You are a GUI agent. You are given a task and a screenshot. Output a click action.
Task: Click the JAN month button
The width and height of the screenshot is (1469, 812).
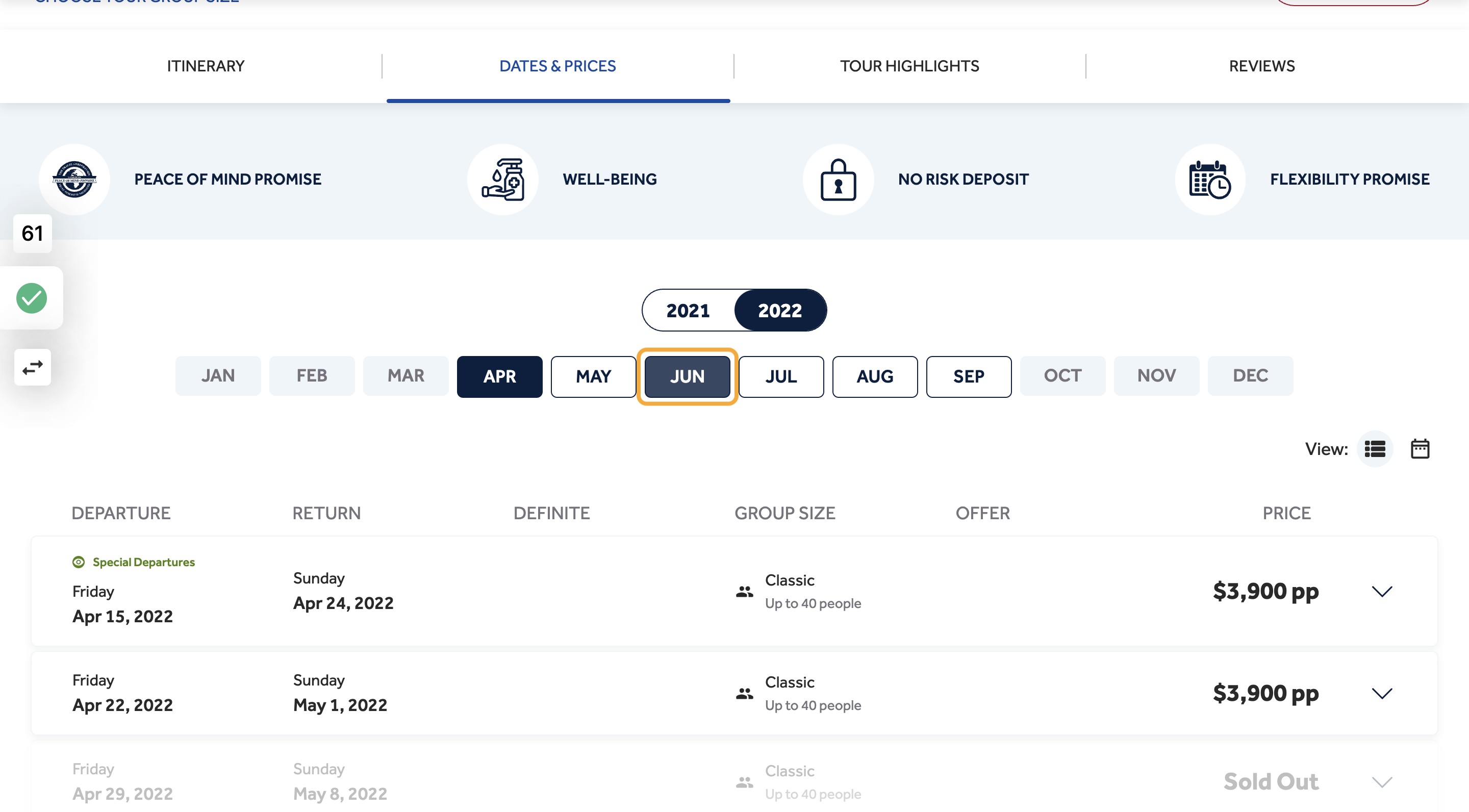point(218,376)
